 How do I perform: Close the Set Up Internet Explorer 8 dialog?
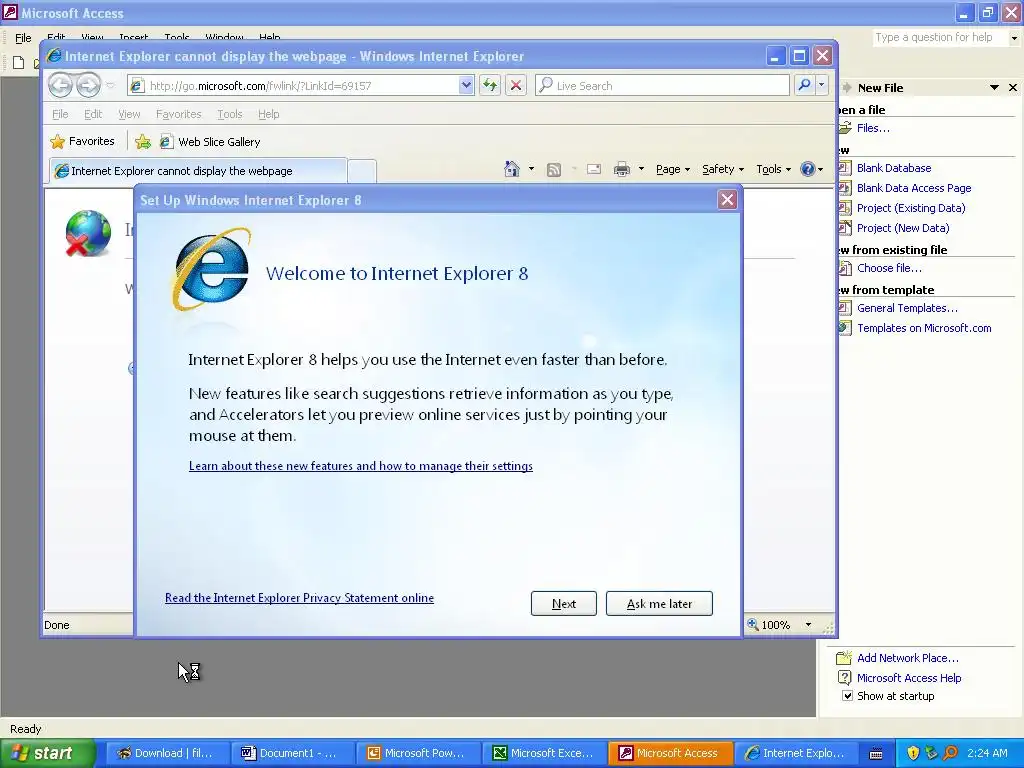727,200
